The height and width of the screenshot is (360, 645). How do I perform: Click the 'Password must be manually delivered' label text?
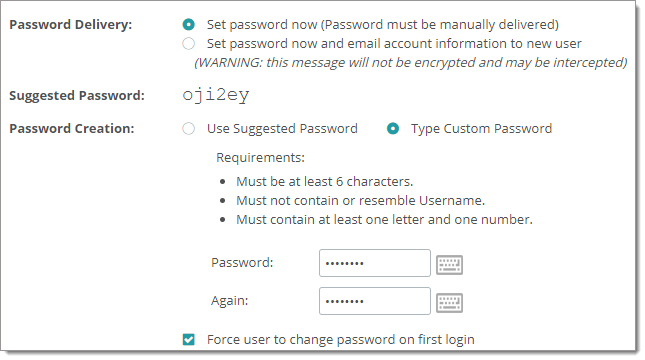click(x=440, y=25)
